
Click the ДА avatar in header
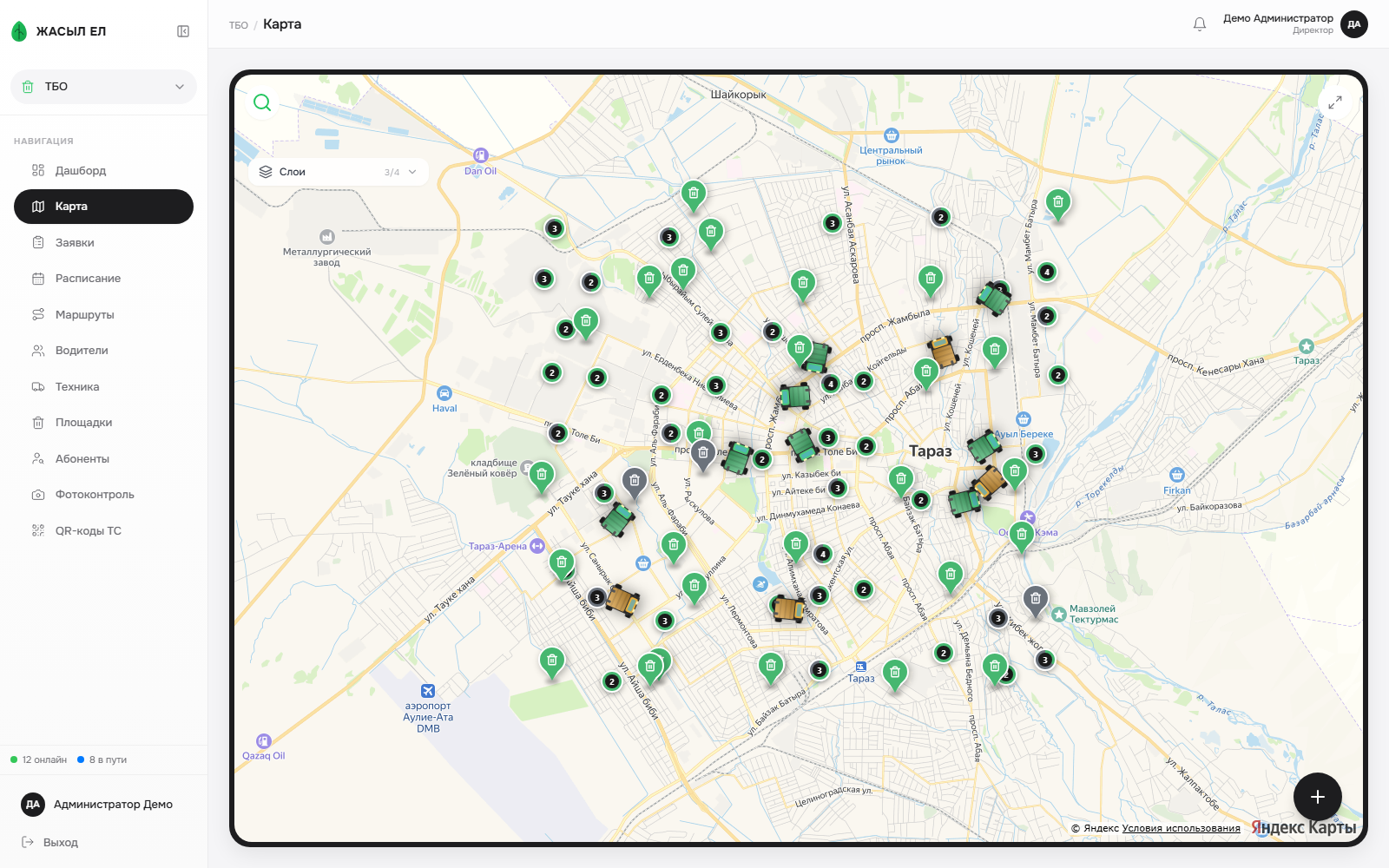(x=1354, y=24)
